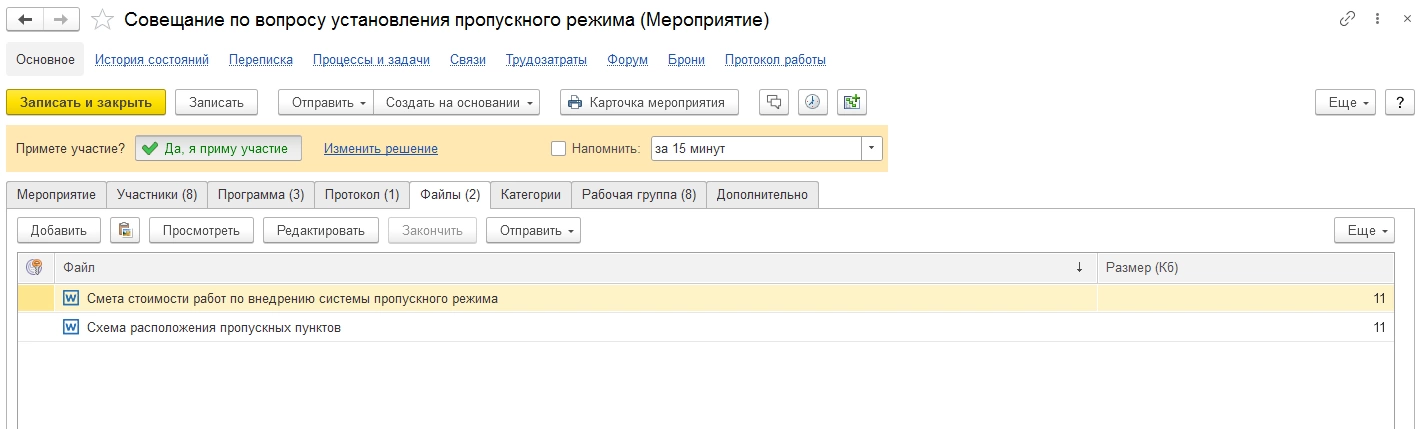Open the Протокол (1) tab
This screenshot has width=1428, height=429.
point(362,195)
